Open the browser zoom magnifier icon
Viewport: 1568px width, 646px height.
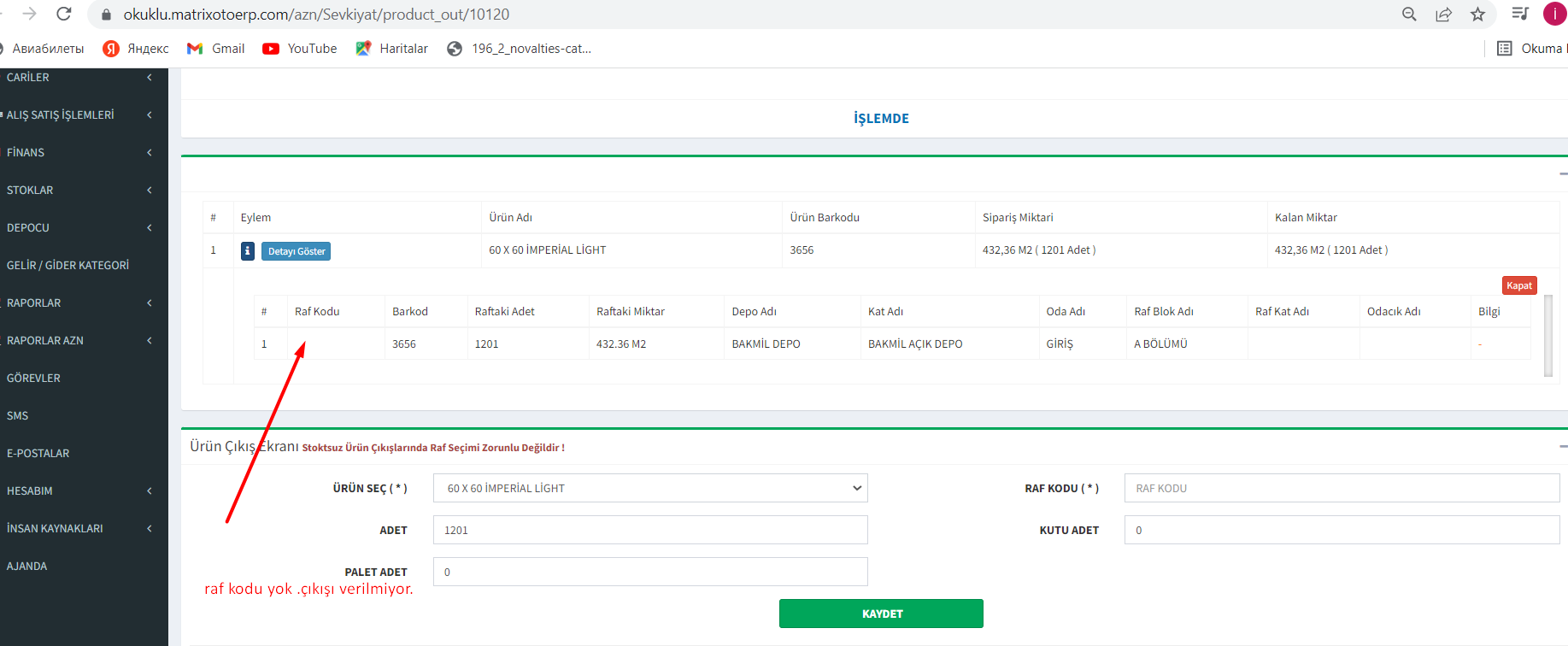[x=1409, y=15]
